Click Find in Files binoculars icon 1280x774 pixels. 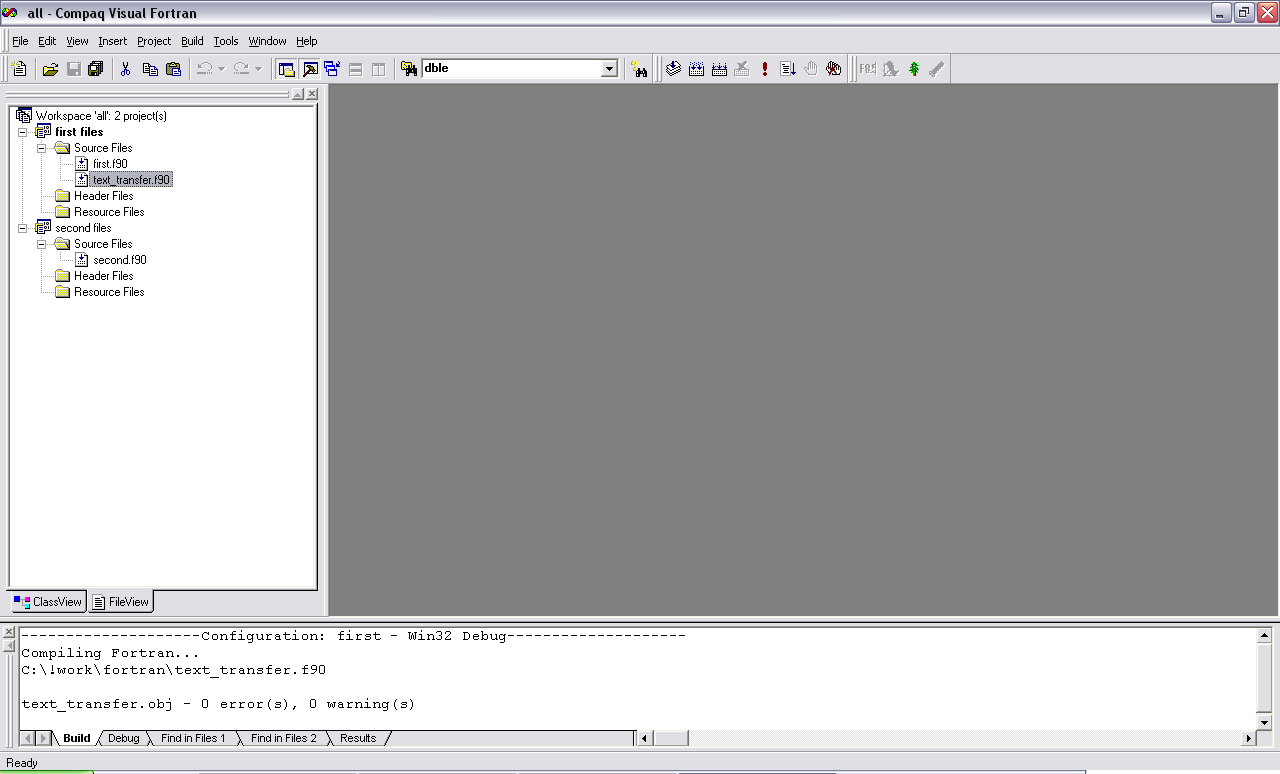point(409,69)
